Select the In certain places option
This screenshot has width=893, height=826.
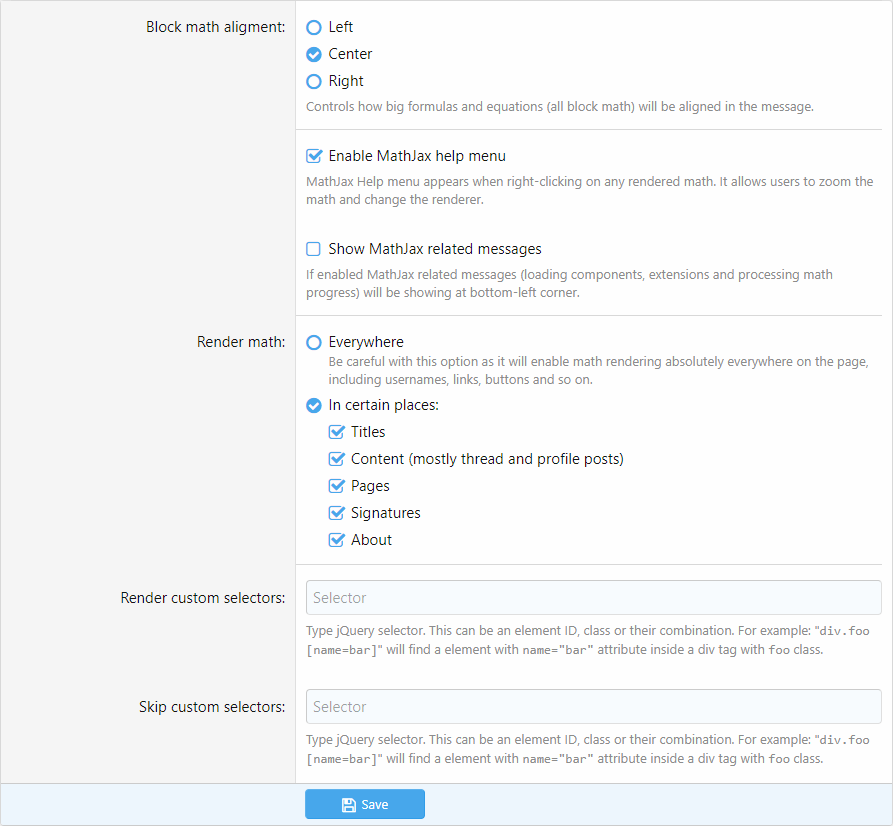click(314, 406)
